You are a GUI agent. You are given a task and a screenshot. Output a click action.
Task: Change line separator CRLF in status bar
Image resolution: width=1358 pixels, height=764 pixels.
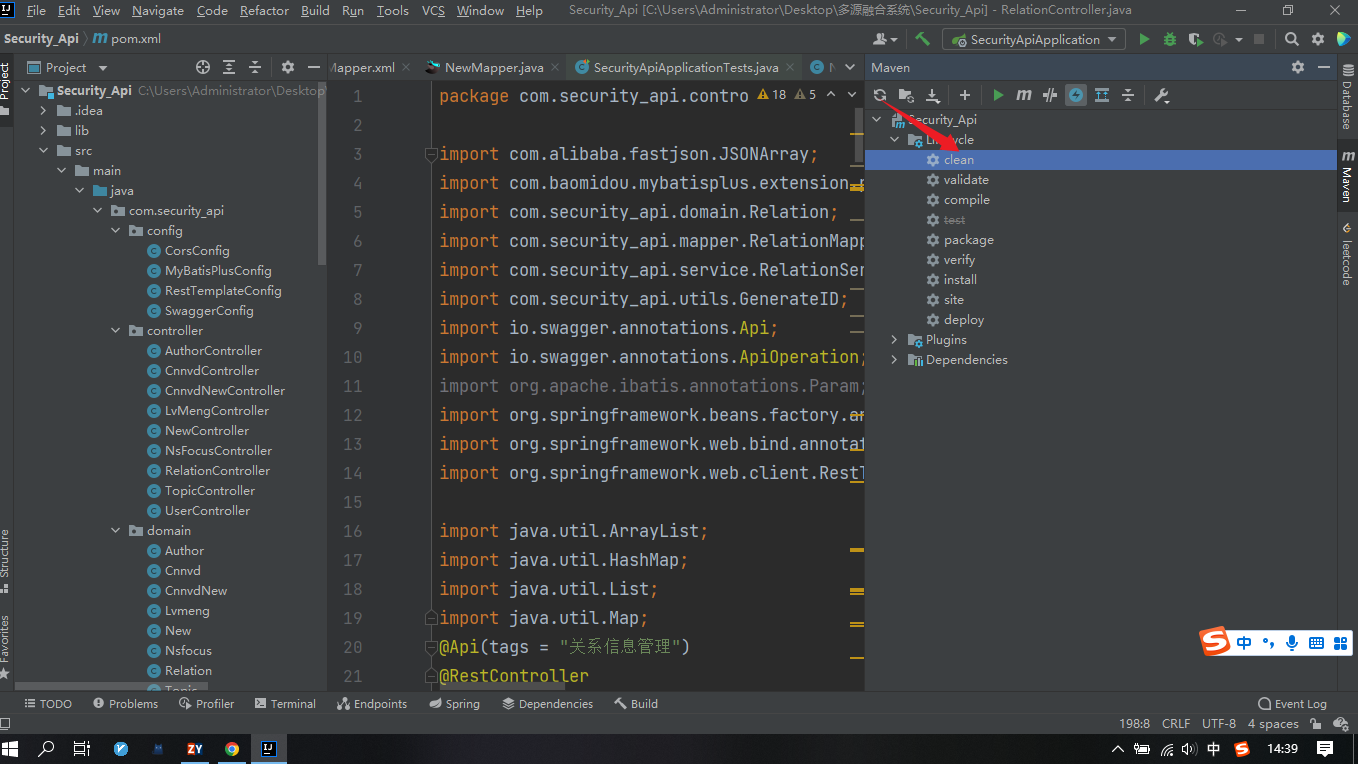tap(1176, 723)
